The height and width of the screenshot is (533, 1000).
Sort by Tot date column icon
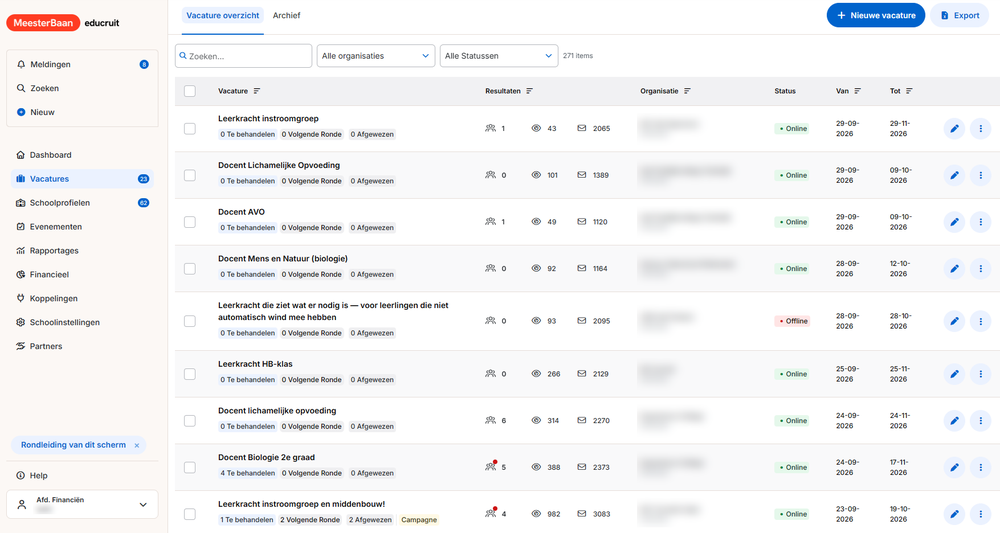[x=909, y=91]
